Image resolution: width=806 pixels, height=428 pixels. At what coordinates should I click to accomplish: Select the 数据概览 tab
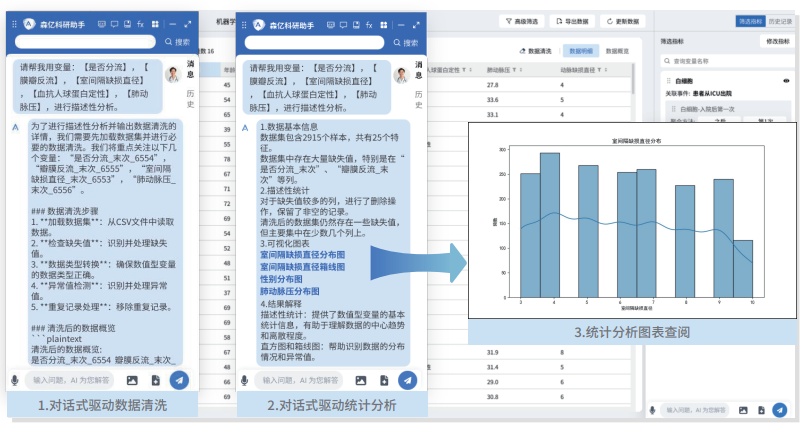pyautogui.click(x=617, y=51)
